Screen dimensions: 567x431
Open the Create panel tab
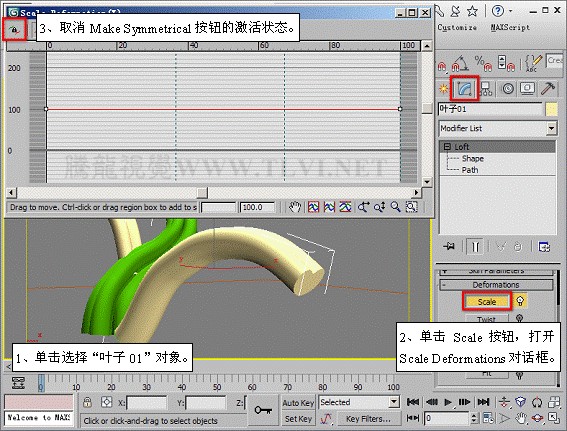point(443,89)
